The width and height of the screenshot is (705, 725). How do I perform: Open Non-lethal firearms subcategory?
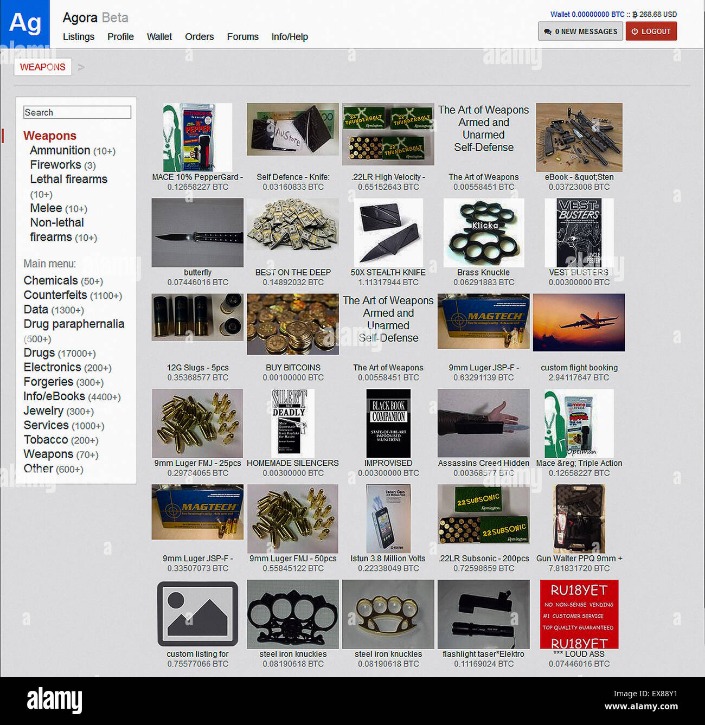[x=63, y=230]
